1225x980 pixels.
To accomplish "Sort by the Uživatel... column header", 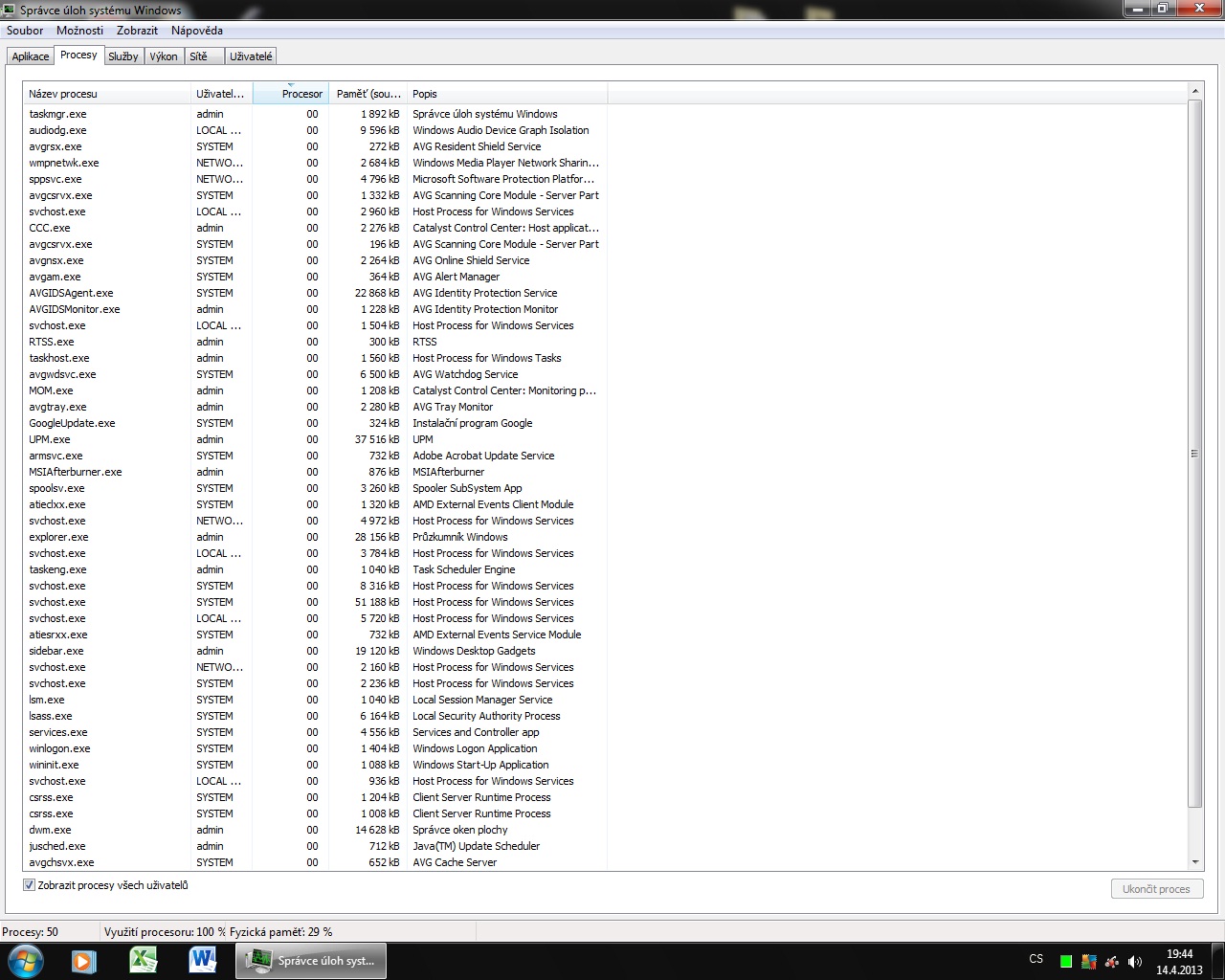I will (x=221, y=94).
